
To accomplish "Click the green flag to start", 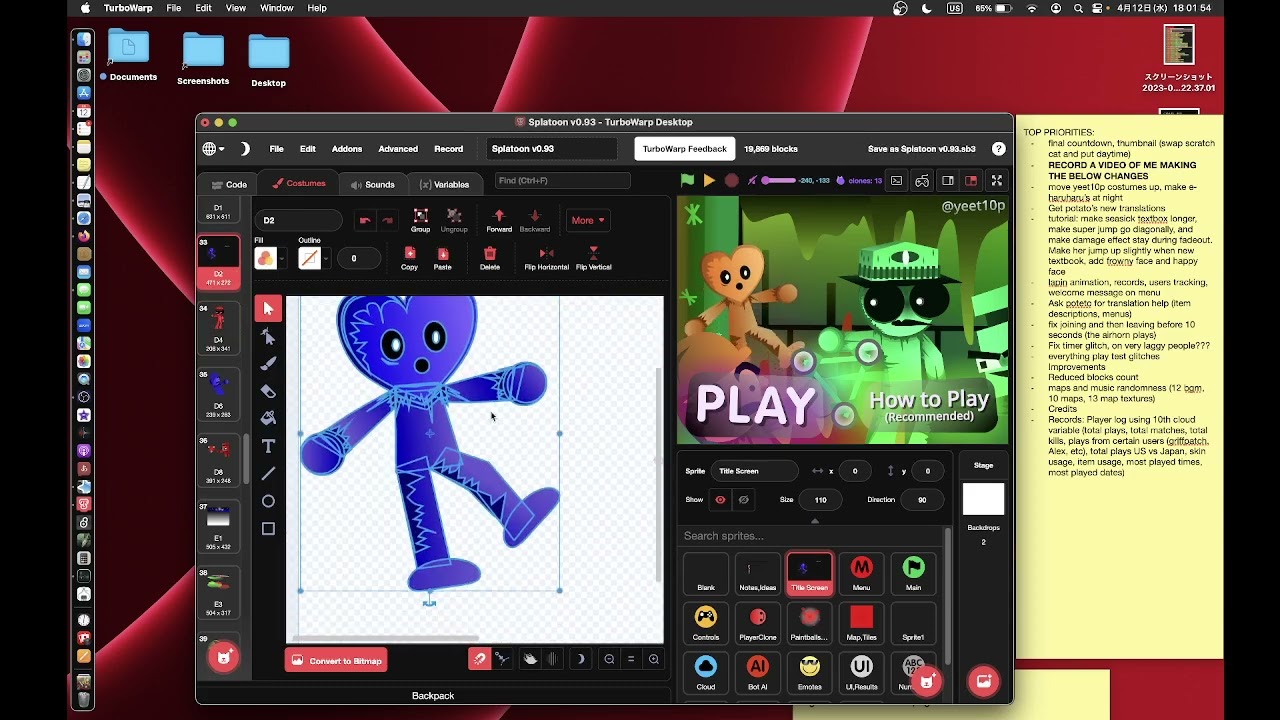I will 688,181.
